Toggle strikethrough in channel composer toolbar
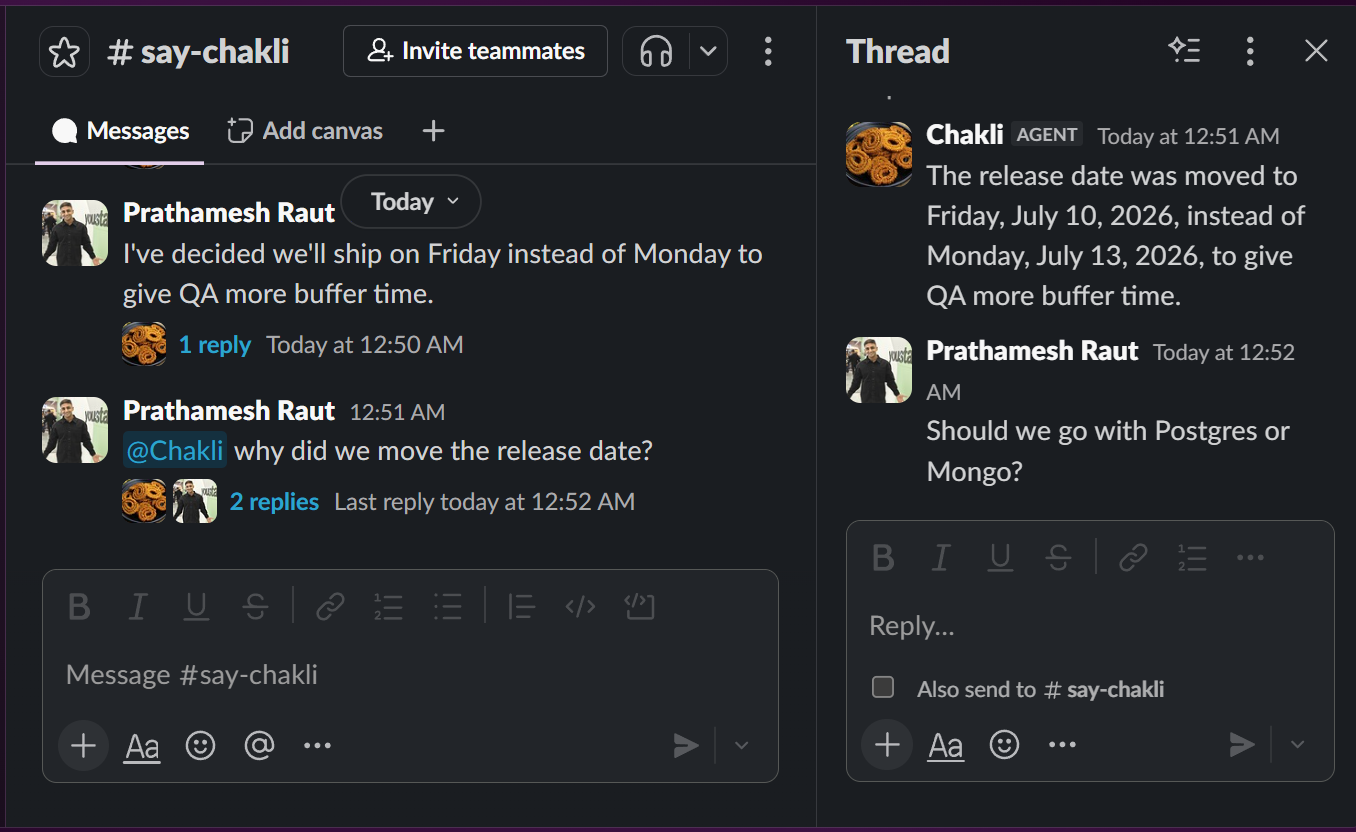This screenshot has width=1356, height=832. click(255, 606)
